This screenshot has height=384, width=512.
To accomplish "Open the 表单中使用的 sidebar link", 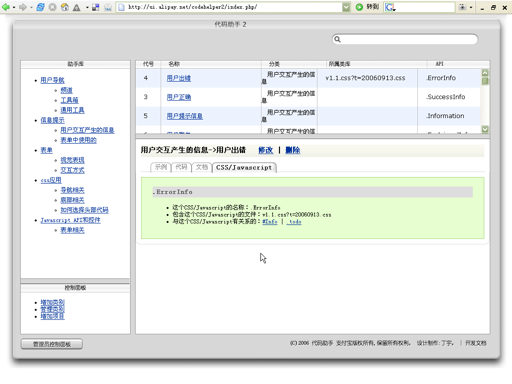I will [x=78, y=140].
